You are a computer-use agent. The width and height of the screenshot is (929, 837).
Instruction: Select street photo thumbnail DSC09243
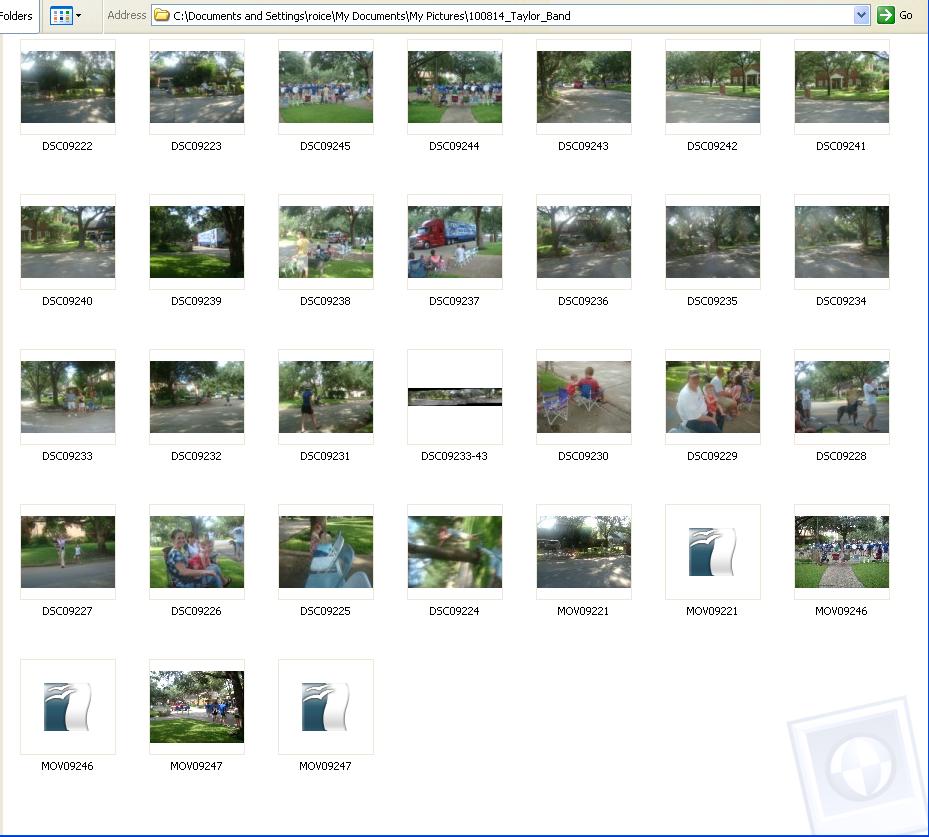584,87
